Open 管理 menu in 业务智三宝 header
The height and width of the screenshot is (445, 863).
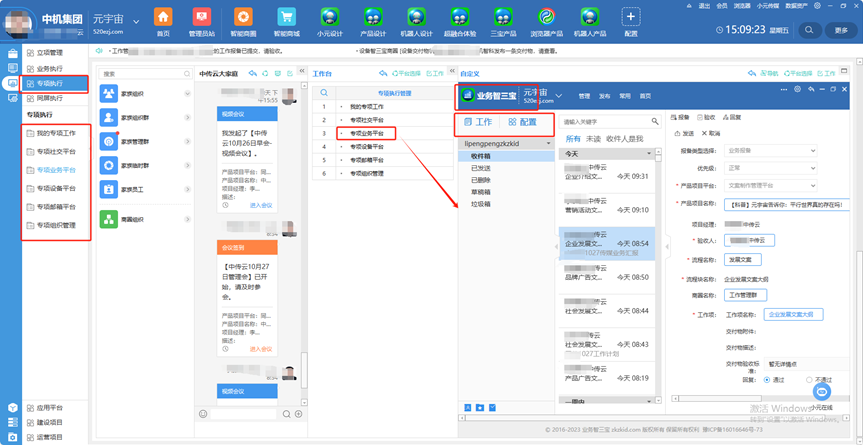[x=584, y=96]
